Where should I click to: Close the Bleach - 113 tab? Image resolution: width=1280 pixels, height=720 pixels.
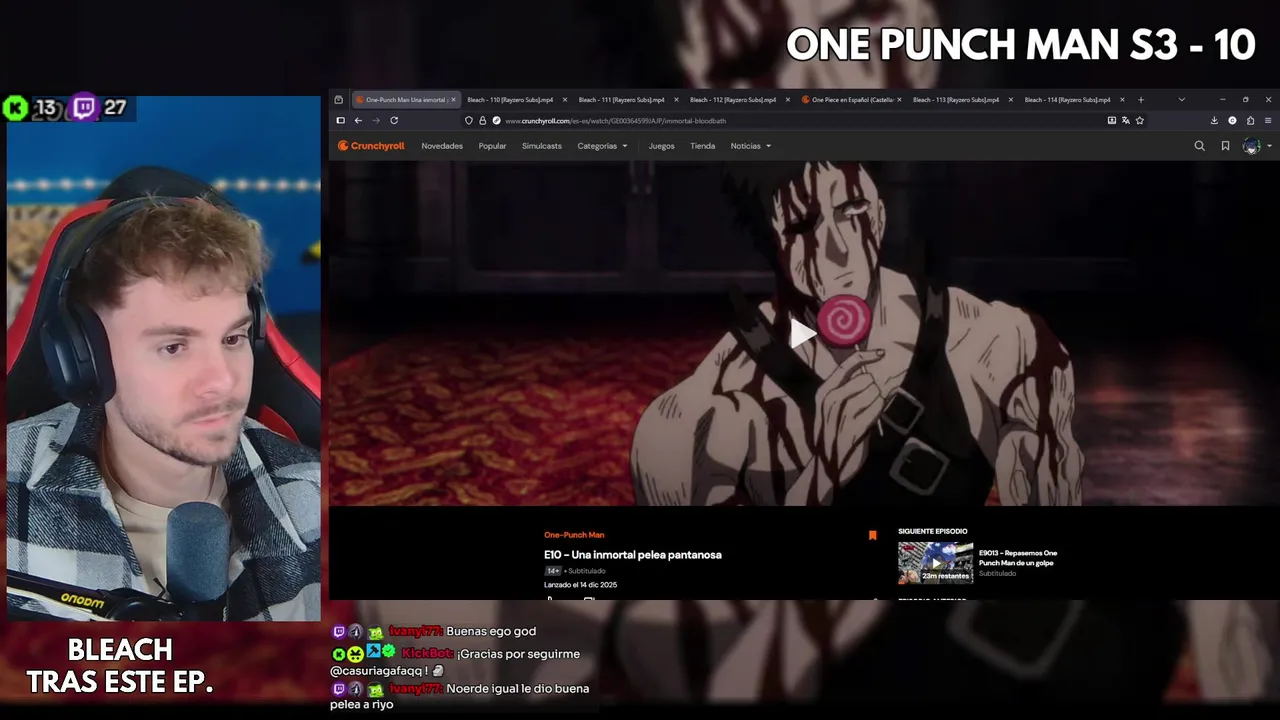[x=1011, y=100]
